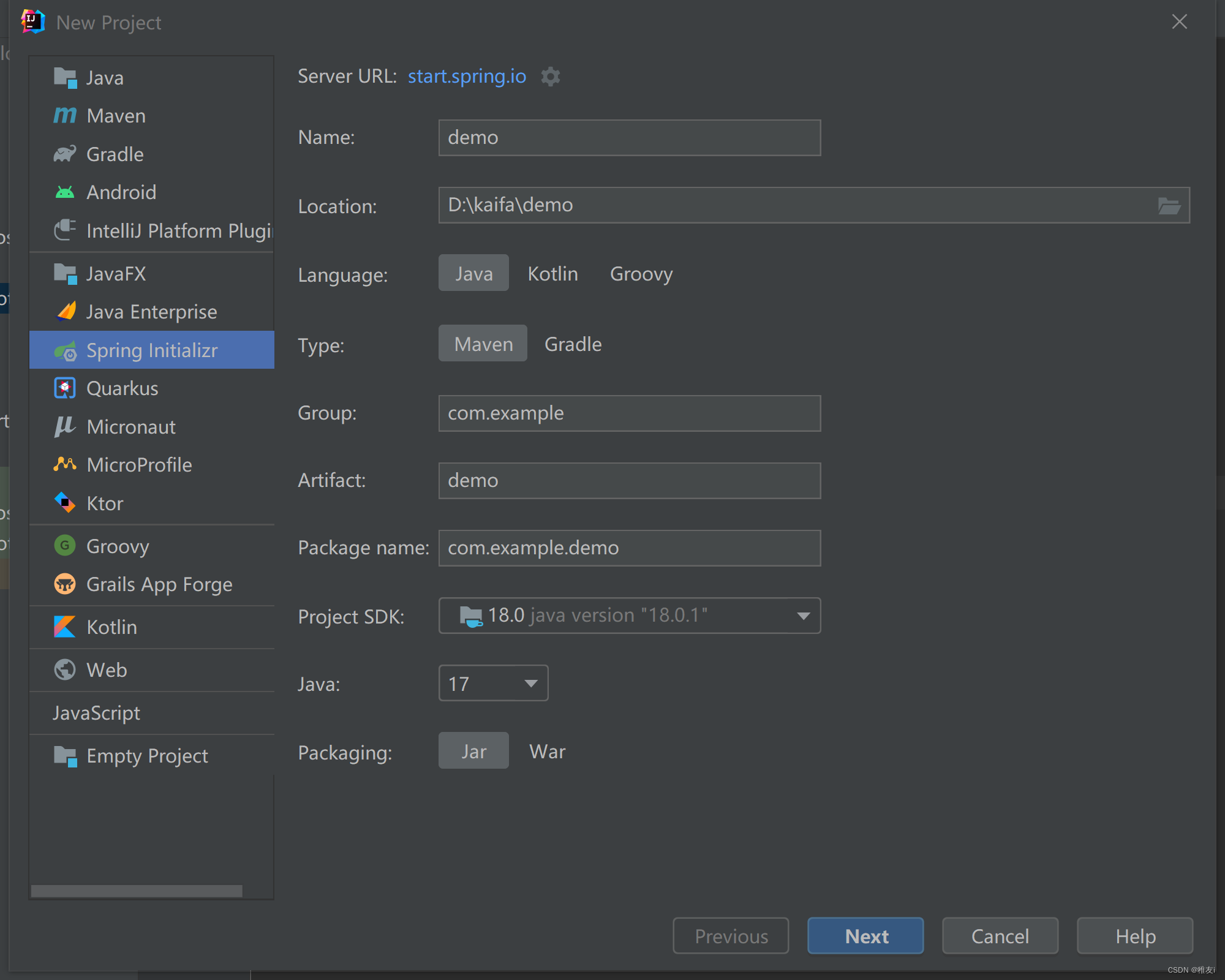
Task: Close the New Project dialog
Action: click(x=1179, y=22)
